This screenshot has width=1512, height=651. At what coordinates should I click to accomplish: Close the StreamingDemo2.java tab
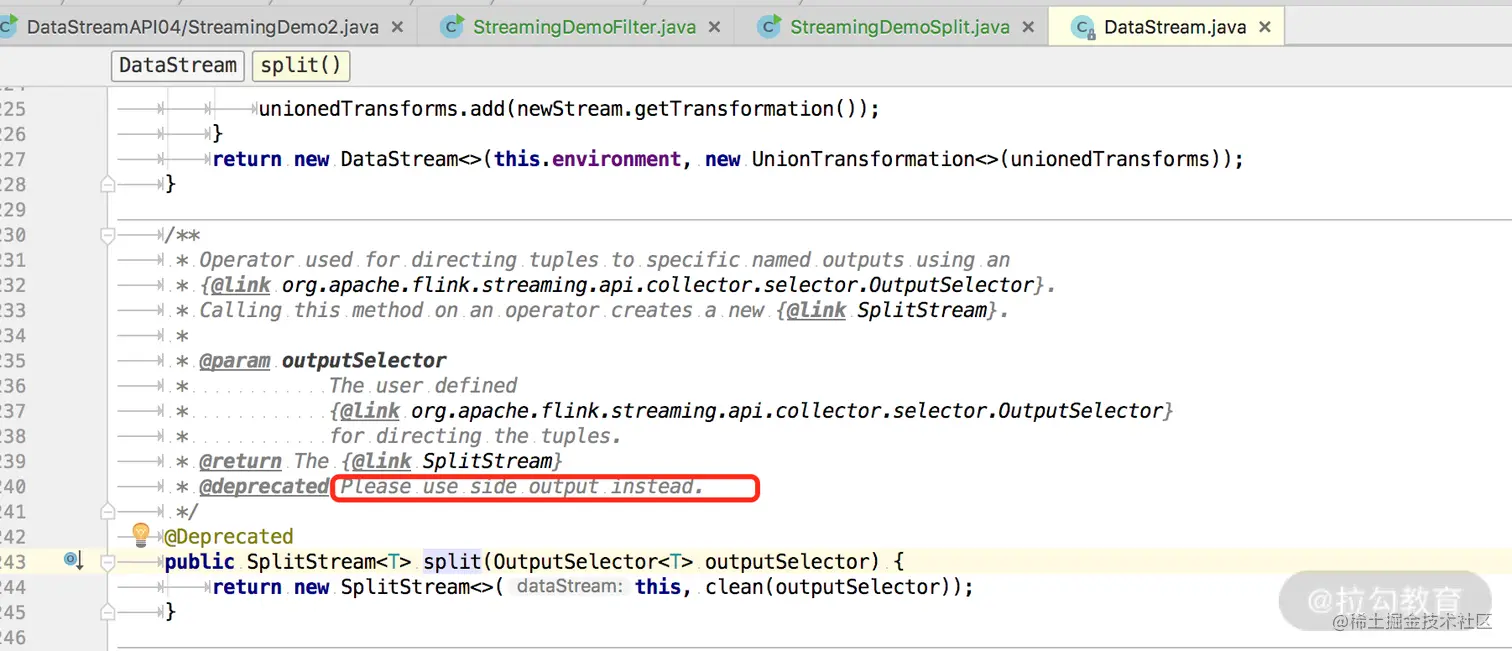coord(397,27)
